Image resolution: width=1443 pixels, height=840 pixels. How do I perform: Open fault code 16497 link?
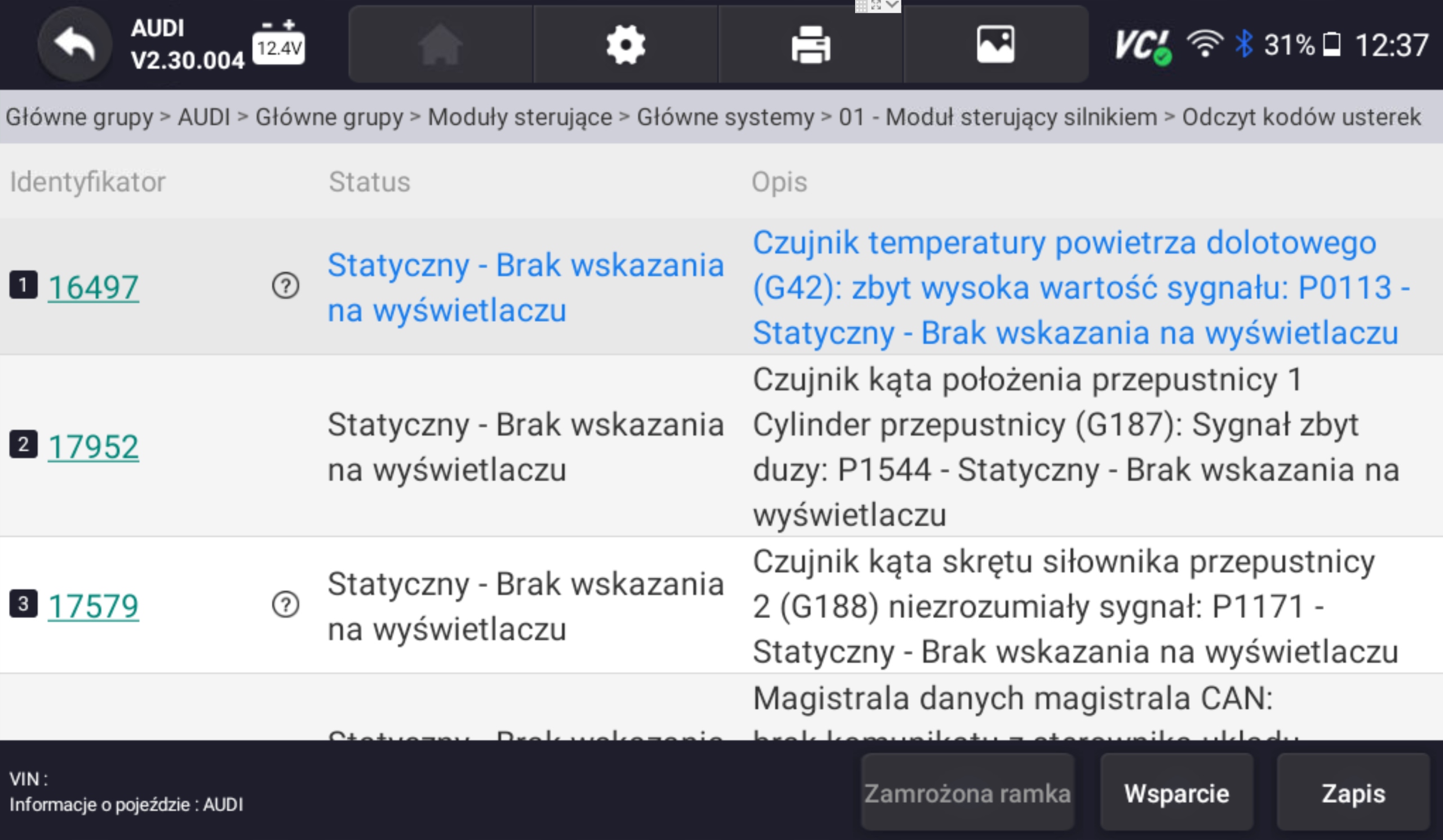point(93,287)
